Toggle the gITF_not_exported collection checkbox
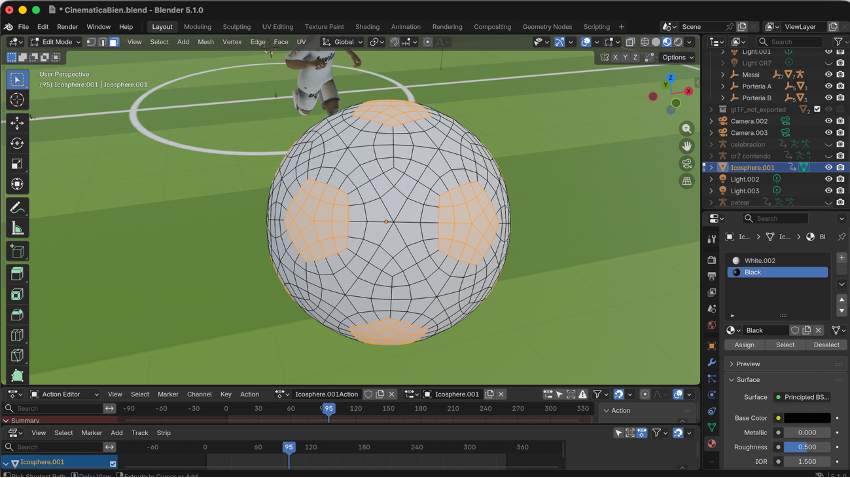 [x=817, y=109]
